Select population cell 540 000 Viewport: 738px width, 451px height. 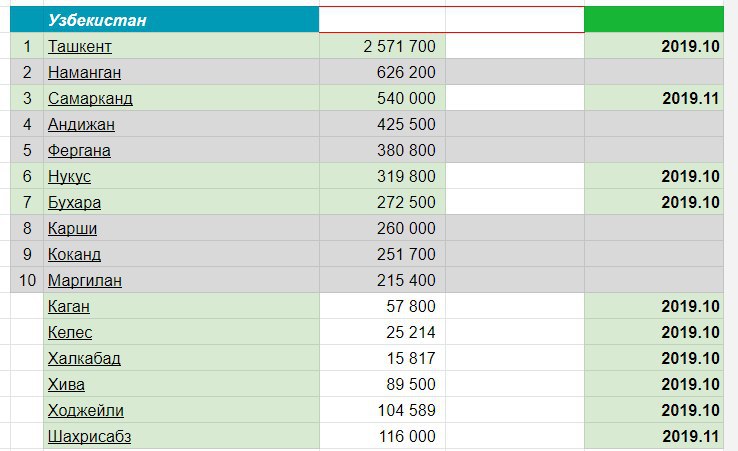[382, 98]
